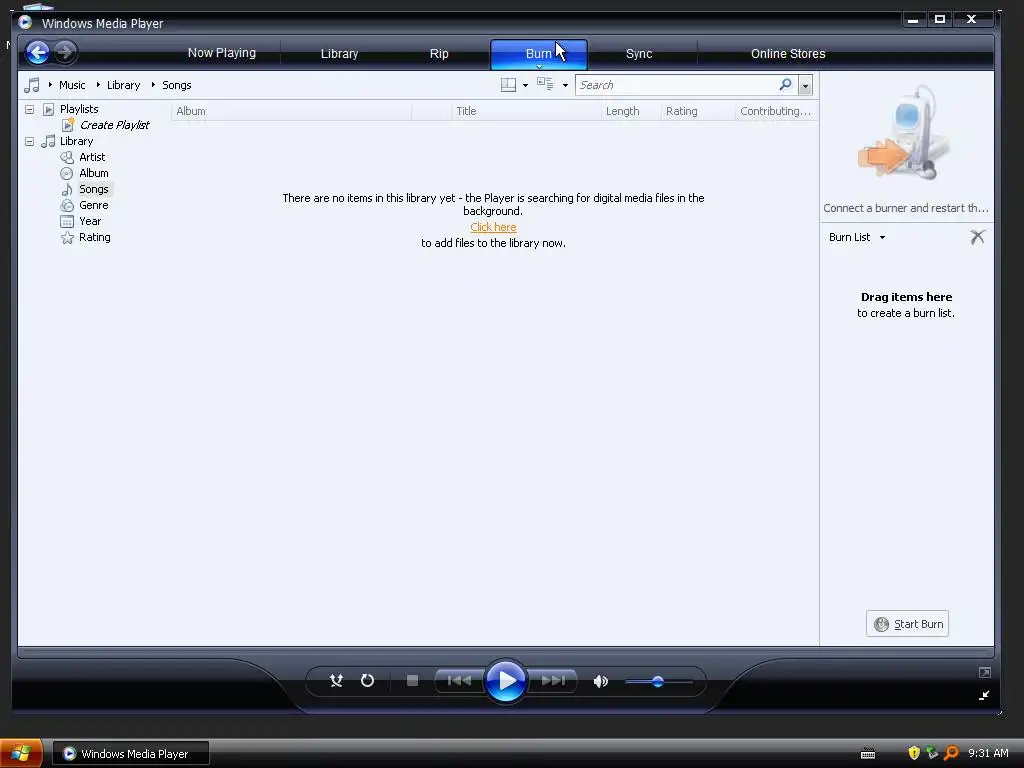The width and height of the screenshot is (1024, 768).
Task: Go to the Rip tab
Action: [439, 54]
